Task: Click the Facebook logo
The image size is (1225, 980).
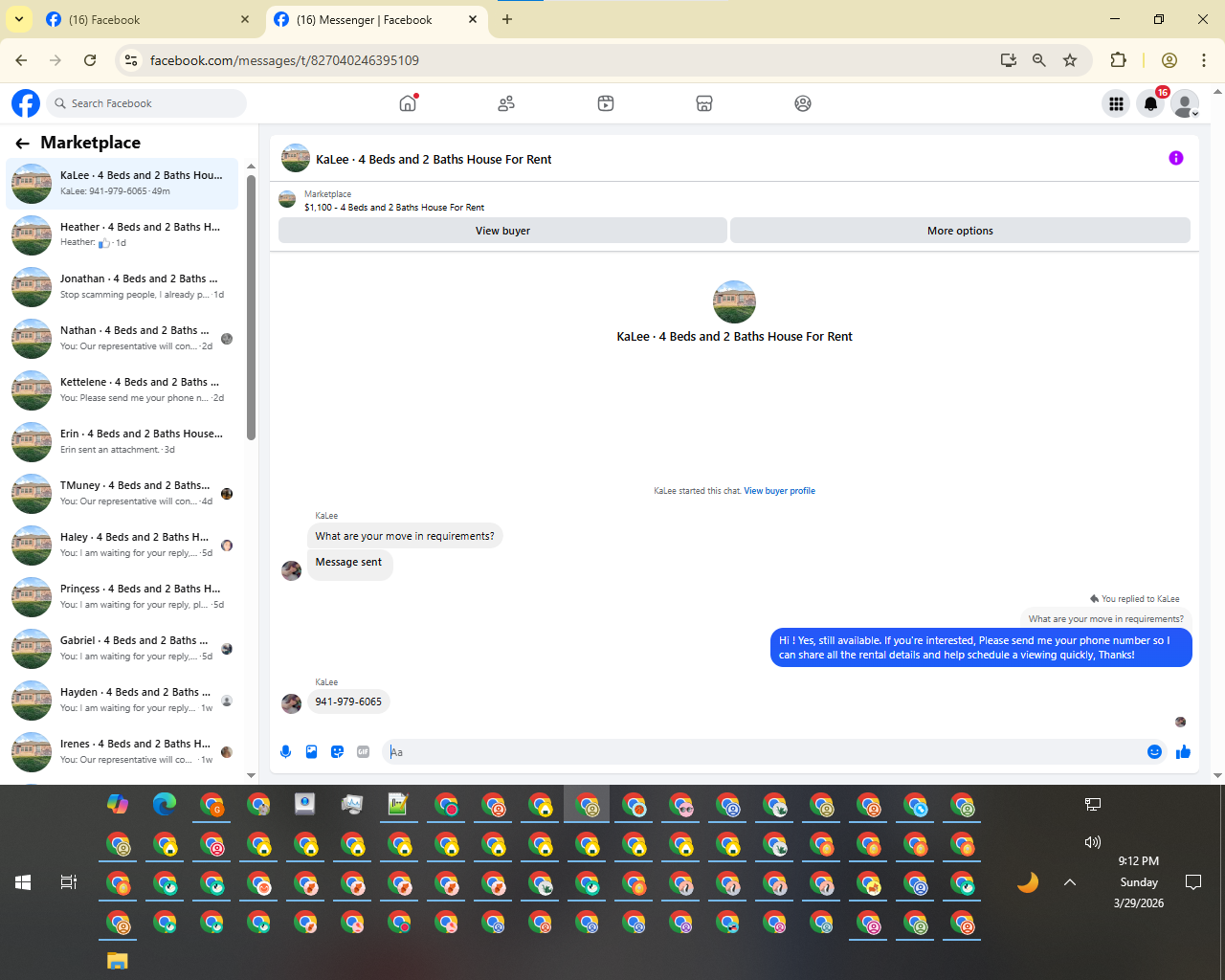Action: click(x=26, y=103)
